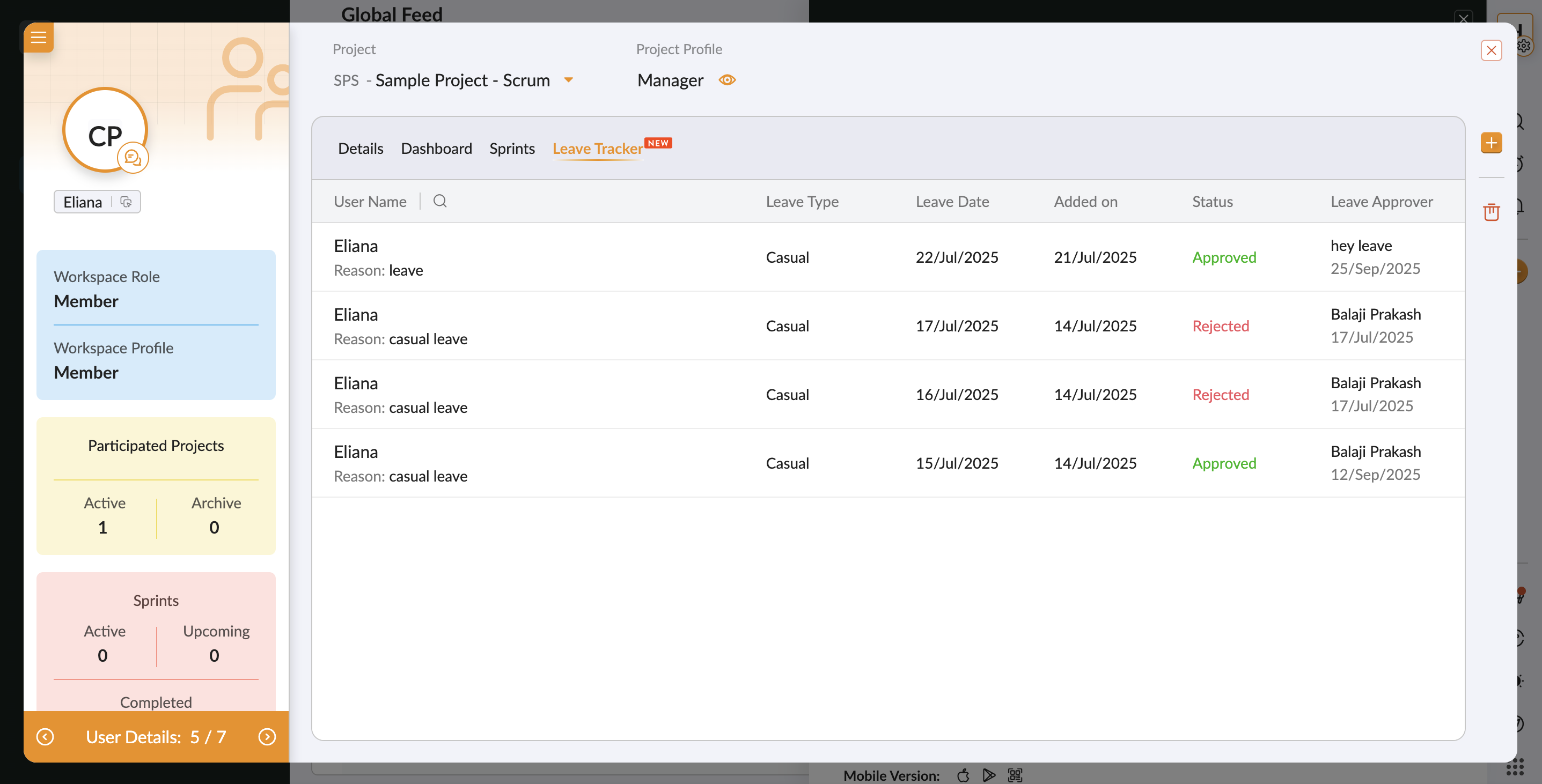
Task: Click the search icon beside User Name
Action: click(440, 201)
